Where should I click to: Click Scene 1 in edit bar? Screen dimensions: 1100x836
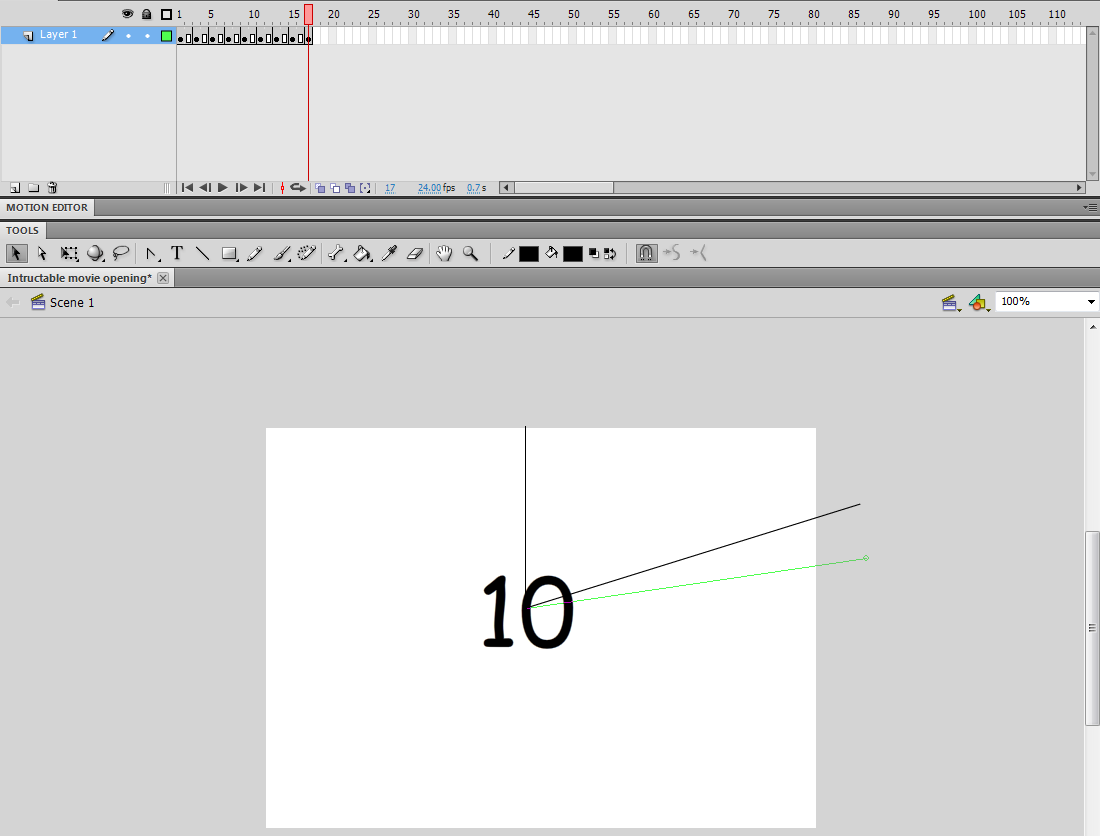tap(72, 302)
